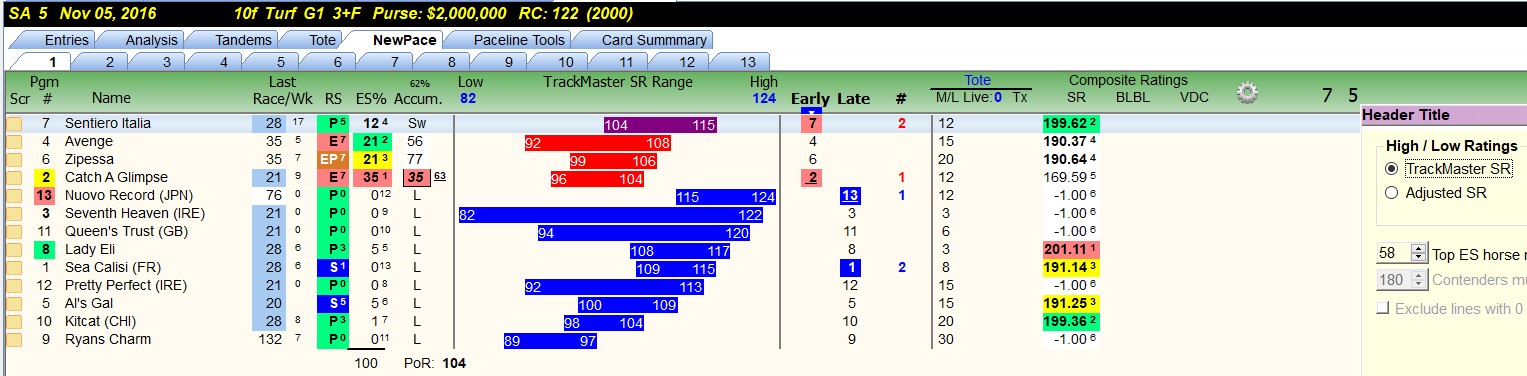The image size is (1527, 376).
Task: Click Nuovo Record's blue SR range bar
Action: point(725,196)
